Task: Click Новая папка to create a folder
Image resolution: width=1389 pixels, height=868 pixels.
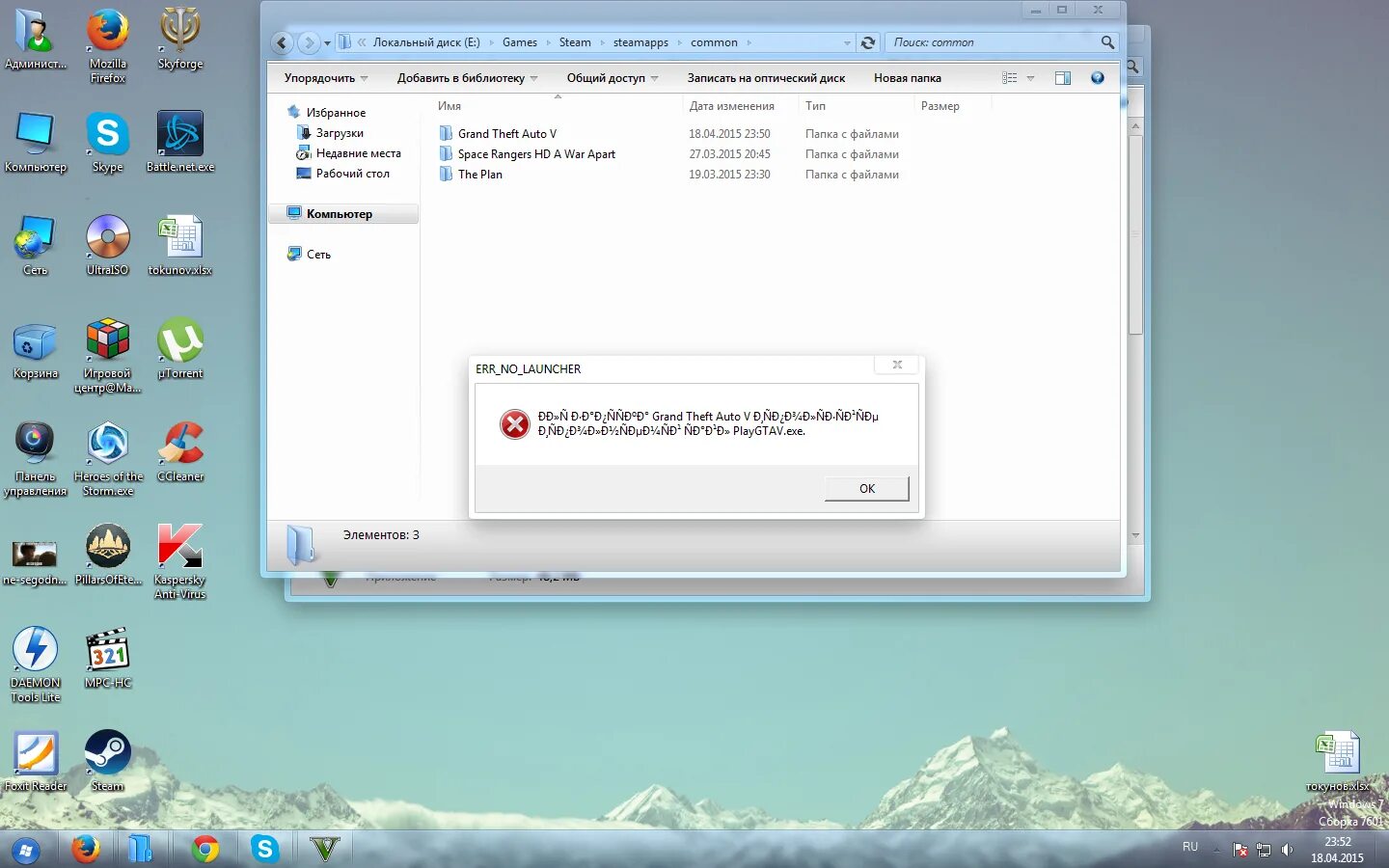Action: coord(908,78)
